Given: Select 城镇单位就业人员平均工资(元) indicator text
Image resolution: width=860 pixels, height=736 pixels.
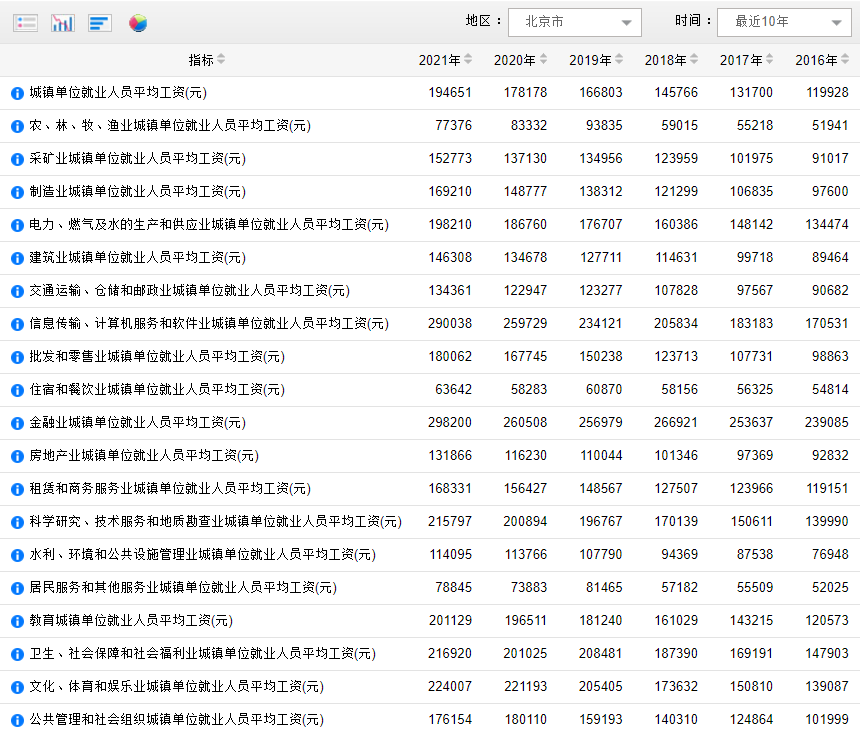Looking at the screenshot, I should 118,93.
